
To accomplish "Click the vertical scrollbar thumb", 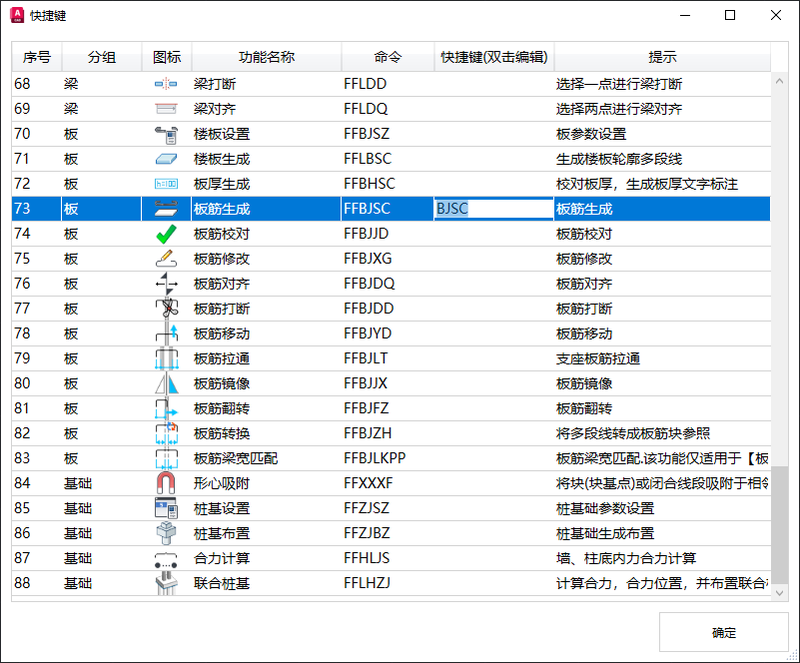I will (x=780, y=520).
